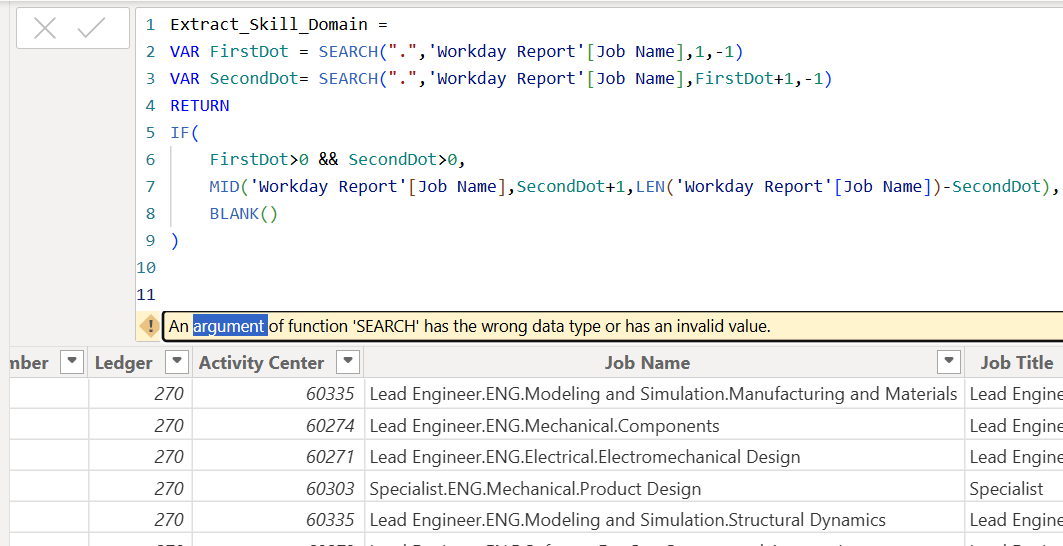Click the MID function on line 7

(x=224, y=187)
